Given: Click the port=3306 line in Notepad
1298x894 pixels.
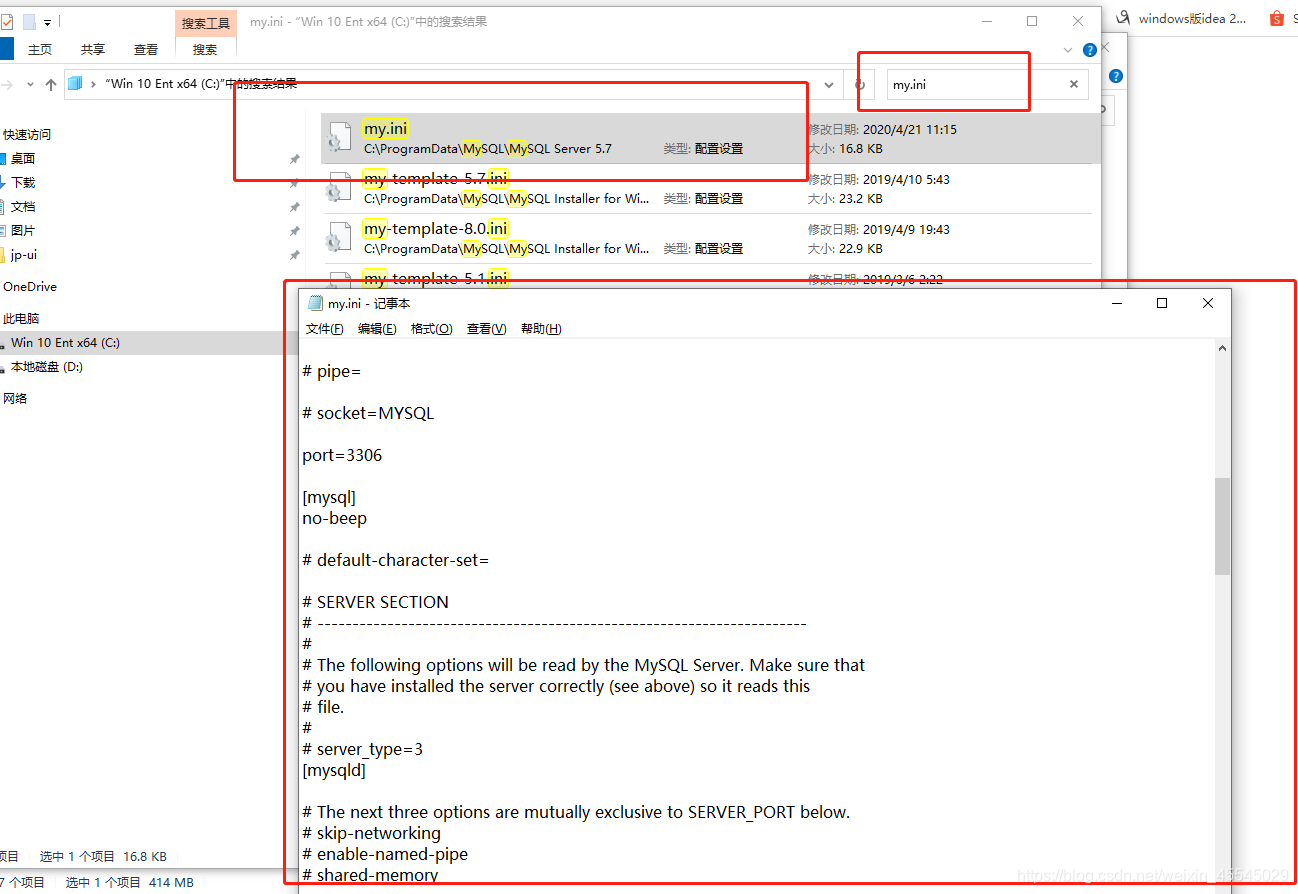Looking at the screenshot, I should pyautogui.click(x=342, y=455).
